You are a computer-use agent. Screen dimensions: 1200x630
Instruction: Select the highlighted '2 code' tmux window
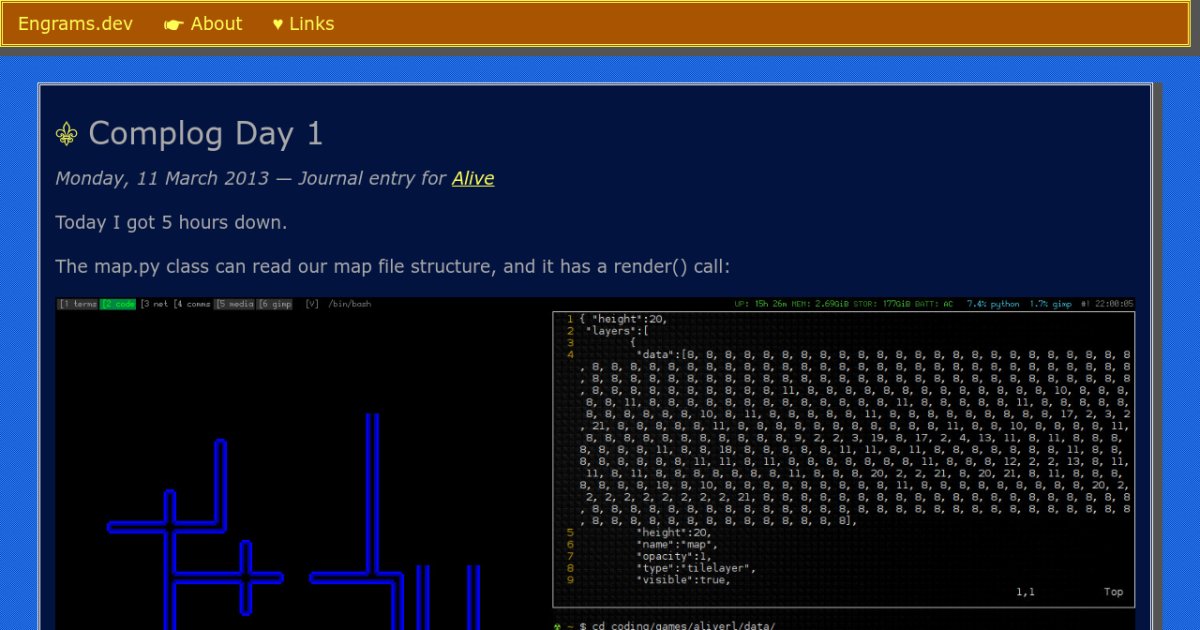coord(118,304)
